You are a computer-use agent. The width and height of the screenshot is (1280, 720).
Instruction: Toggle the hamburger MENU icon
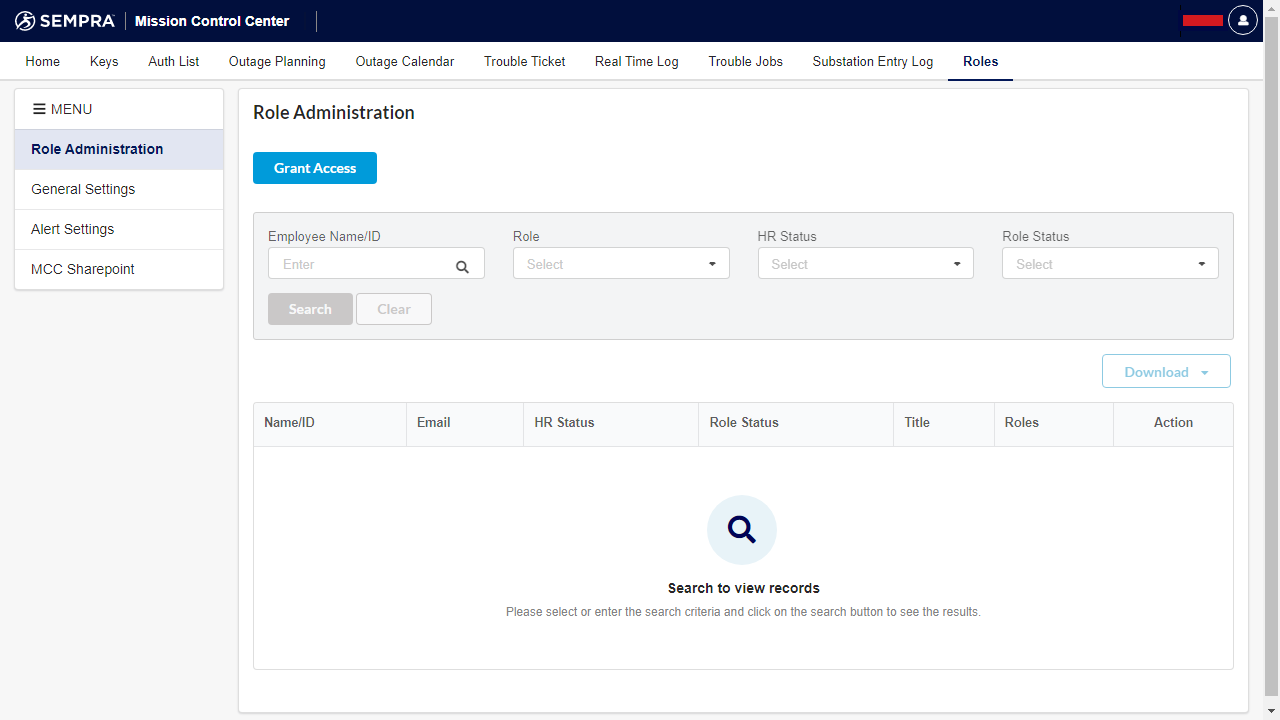tap(40, 109)
